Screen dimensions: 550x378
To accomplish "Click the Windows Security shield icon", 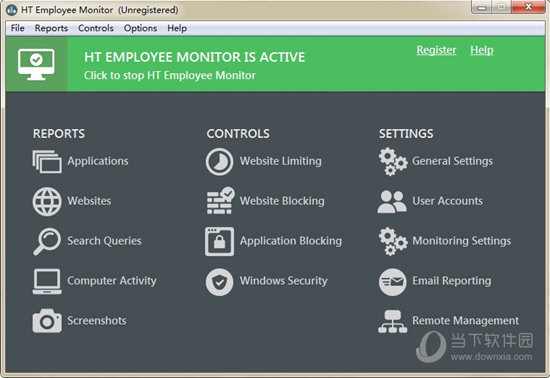I will tap(219, 282).
